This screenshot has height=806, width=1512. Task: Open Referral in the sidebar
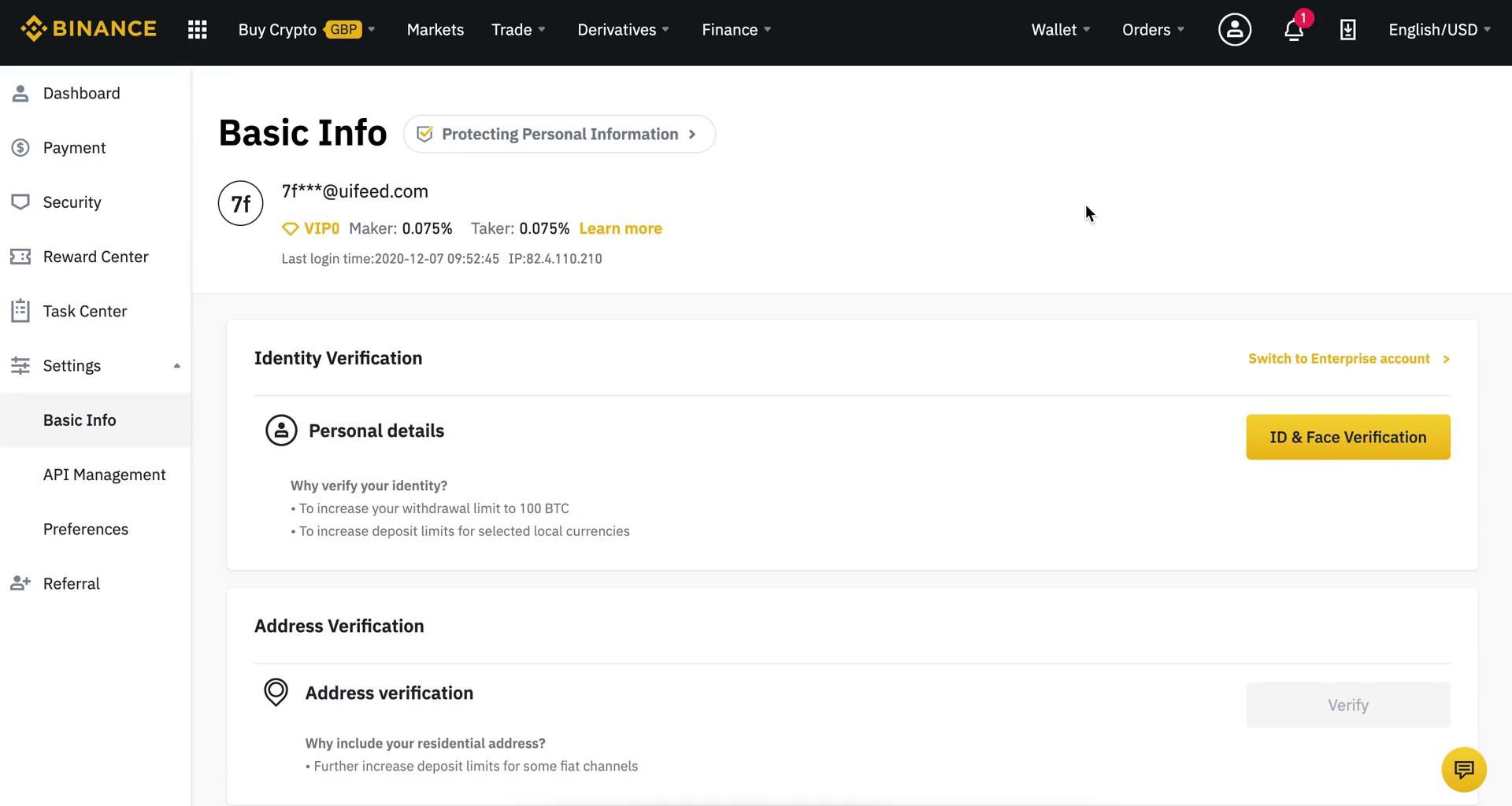95,583
